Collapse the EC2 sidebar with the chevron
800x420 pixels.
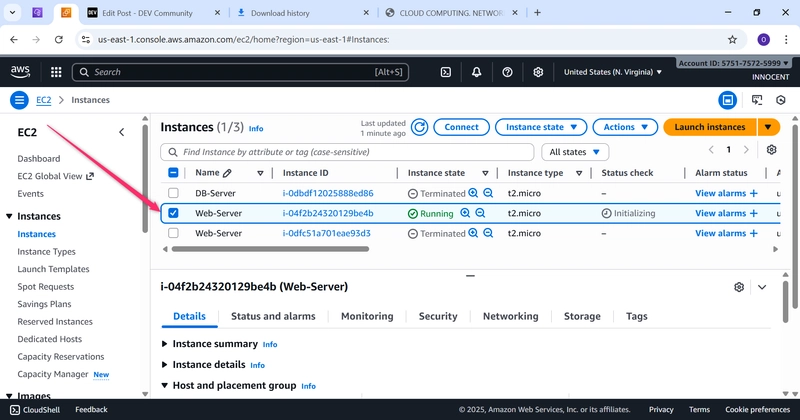point(121,132)
